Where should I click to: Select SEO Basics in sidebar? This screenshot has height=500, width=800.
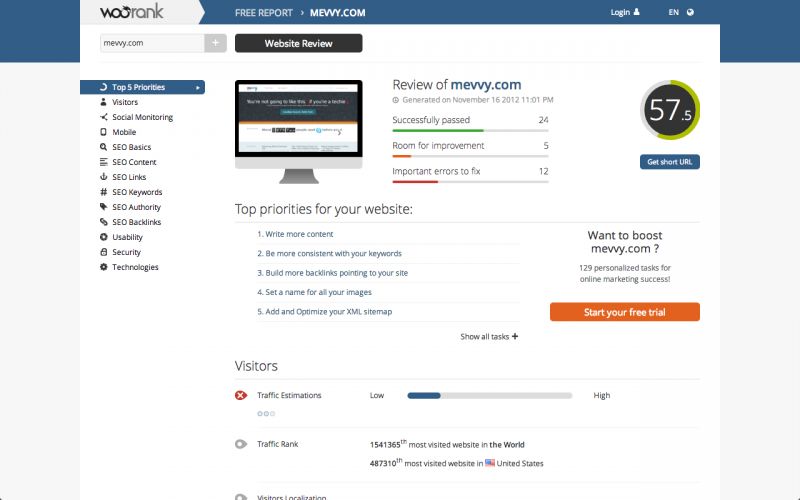click(x=132, y=147)
